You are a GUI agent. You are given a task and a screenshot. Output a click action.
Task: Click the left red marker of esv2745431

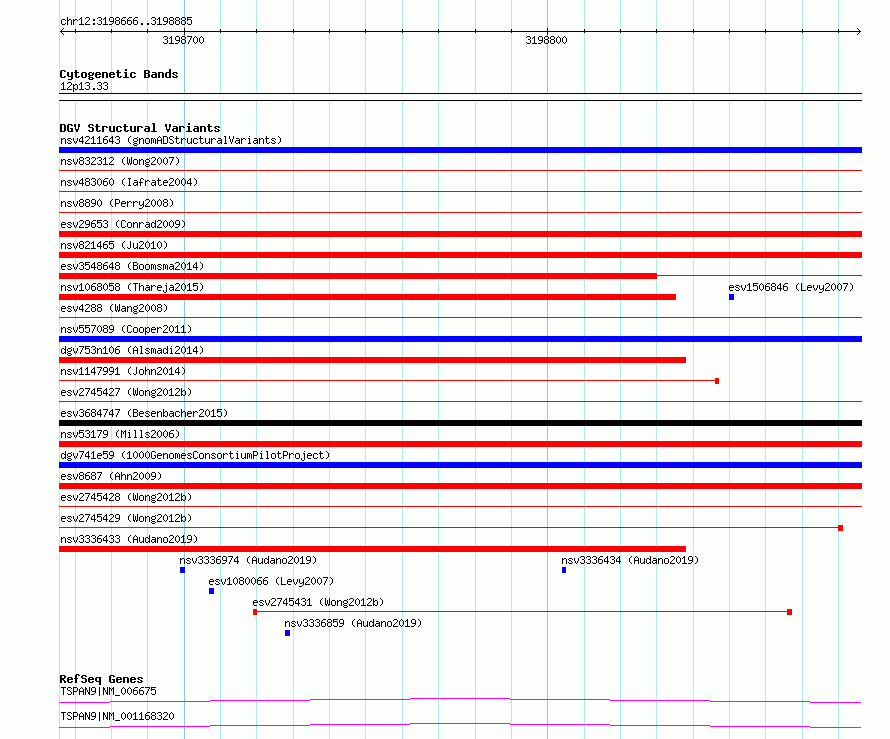point(255,612)
